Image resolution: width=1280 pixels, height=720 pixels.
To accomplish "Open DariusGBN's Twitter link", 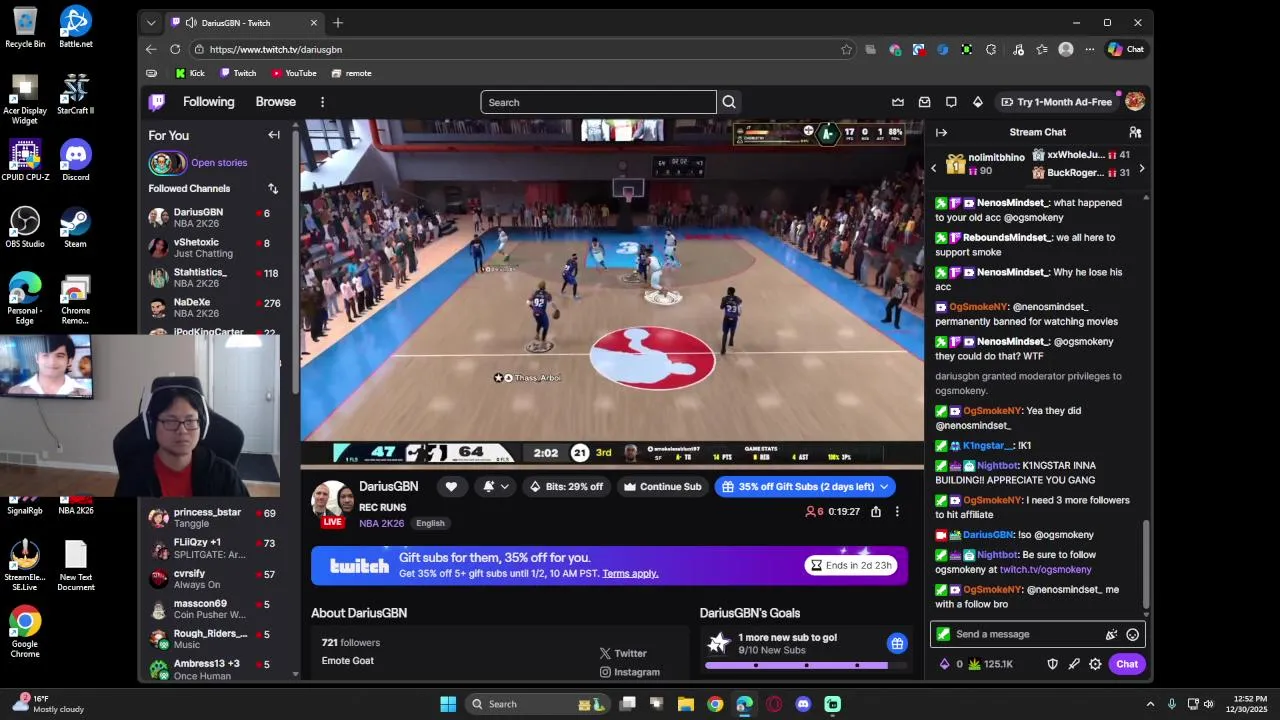I will 623,653.
